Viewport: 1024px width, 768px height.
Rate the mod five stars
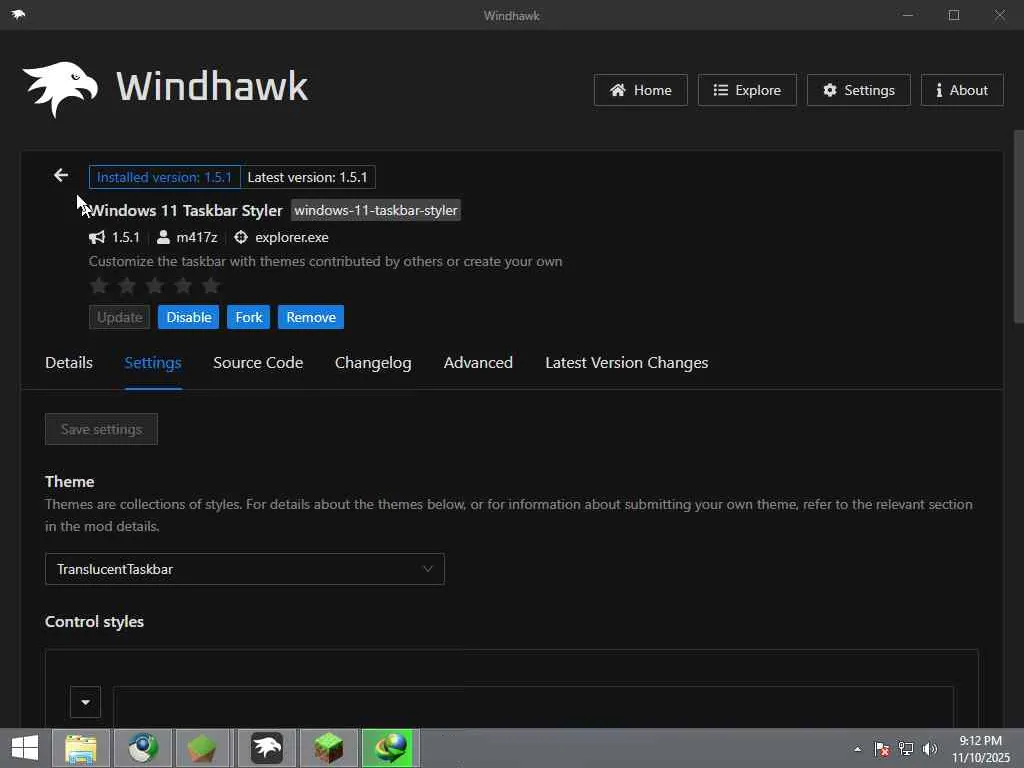click(x=211, y=285)
